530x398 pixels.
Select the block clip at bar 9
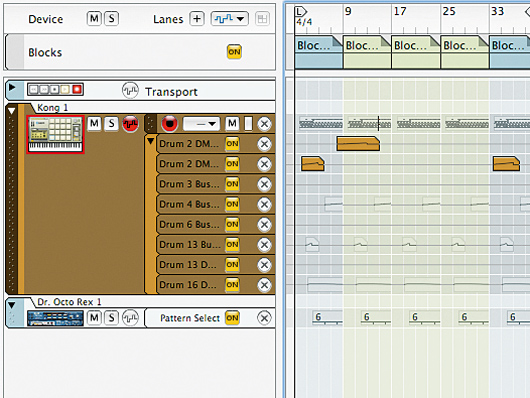pos(367,51)
